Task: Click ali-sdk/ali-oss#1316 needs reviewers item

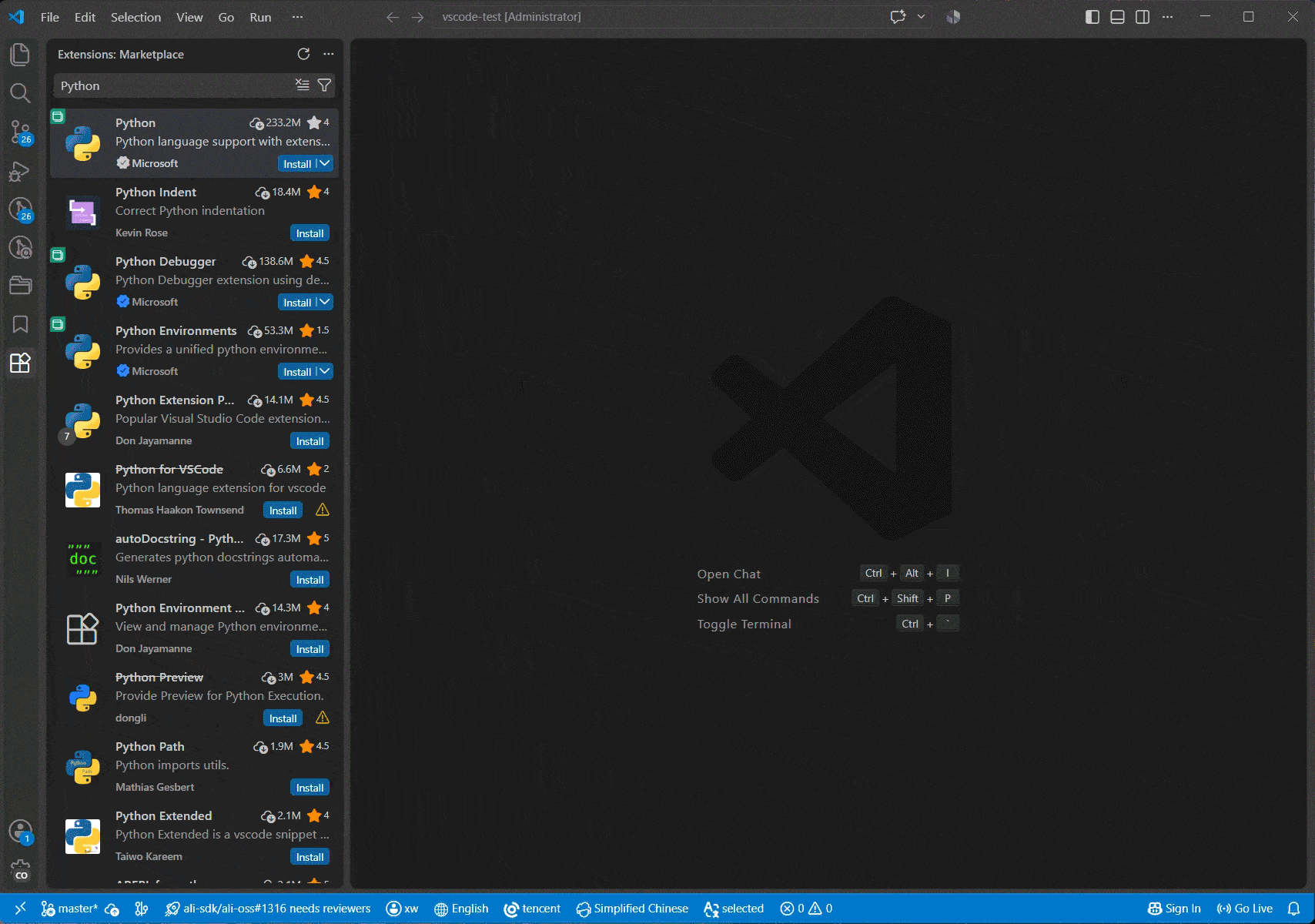Action: pos(268,909)
